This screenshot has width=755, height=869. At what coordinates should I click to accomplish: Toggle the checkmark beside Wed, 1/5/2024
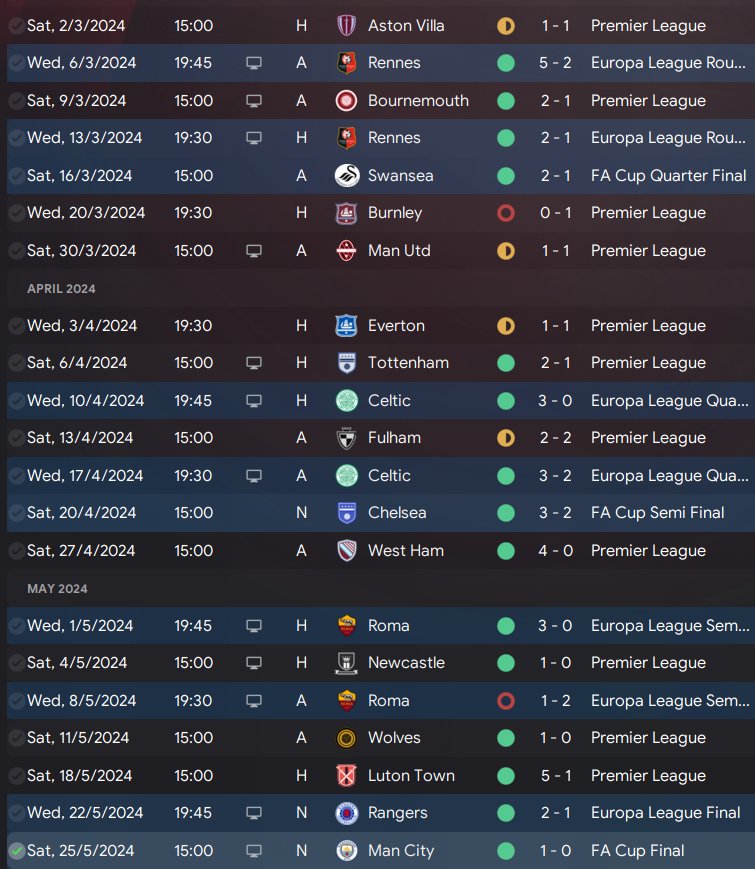(x=16, y=625)
